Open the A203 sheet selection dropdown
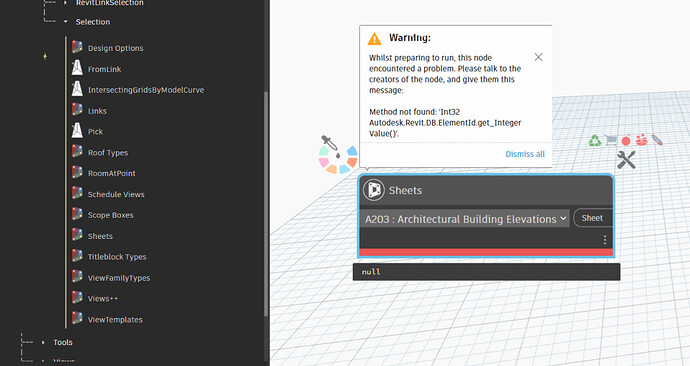 coord(465,219)
